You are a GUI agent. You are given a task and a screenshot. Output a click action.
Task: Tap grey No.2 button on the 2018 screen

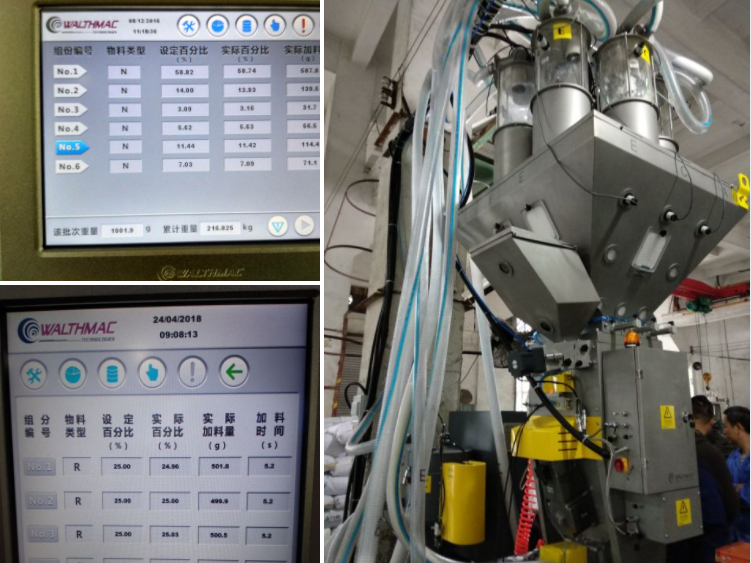pos(41,501)
